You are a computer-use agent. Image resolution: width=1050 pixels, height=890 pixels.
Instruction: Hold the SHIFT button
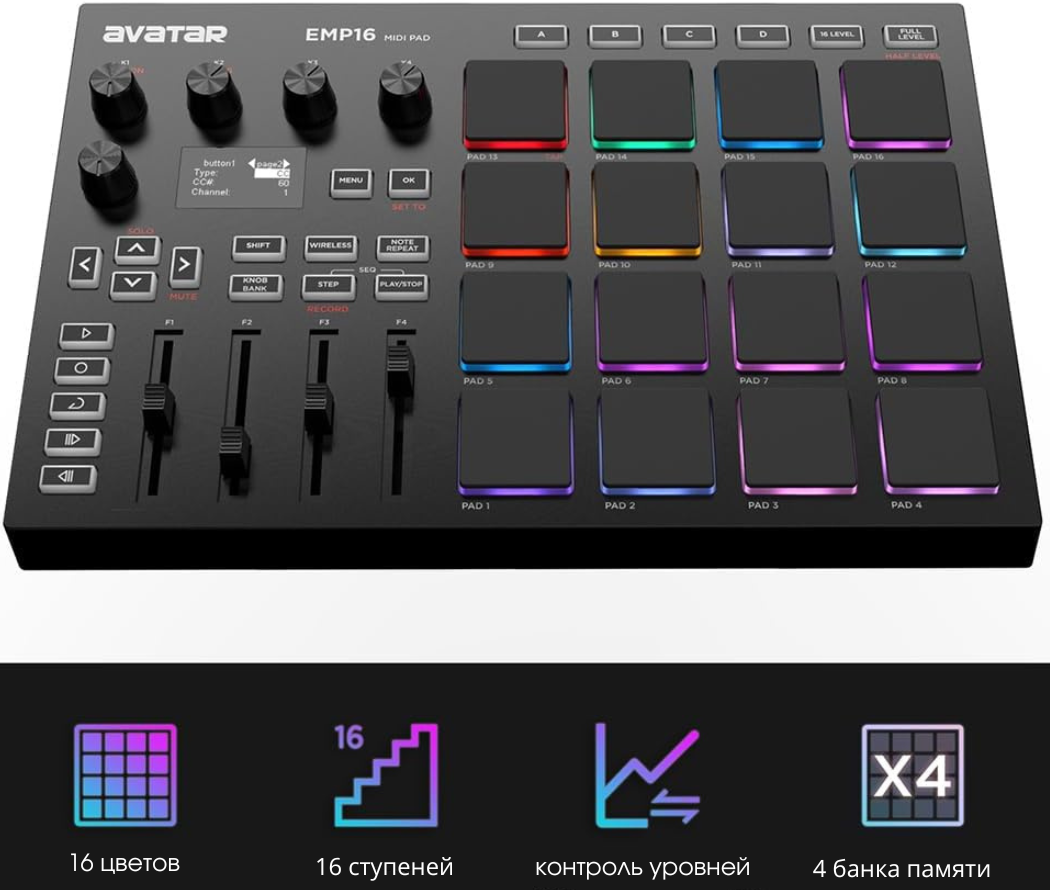[258, 246]
